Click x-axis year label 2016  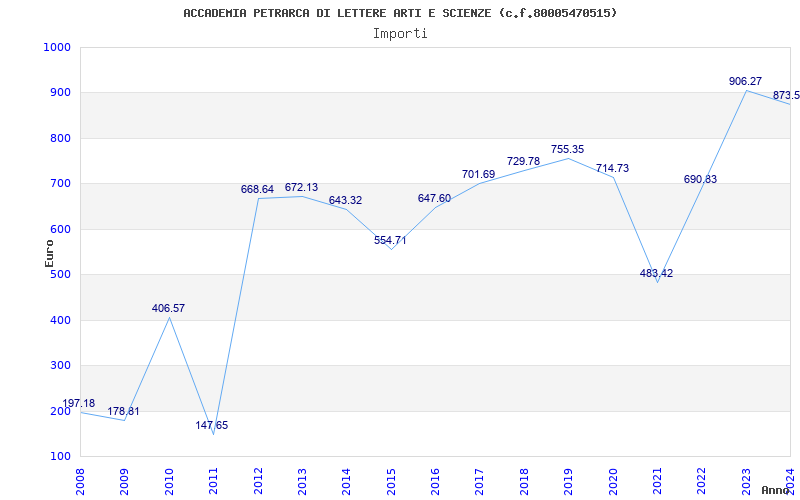(x=435, y=481)
